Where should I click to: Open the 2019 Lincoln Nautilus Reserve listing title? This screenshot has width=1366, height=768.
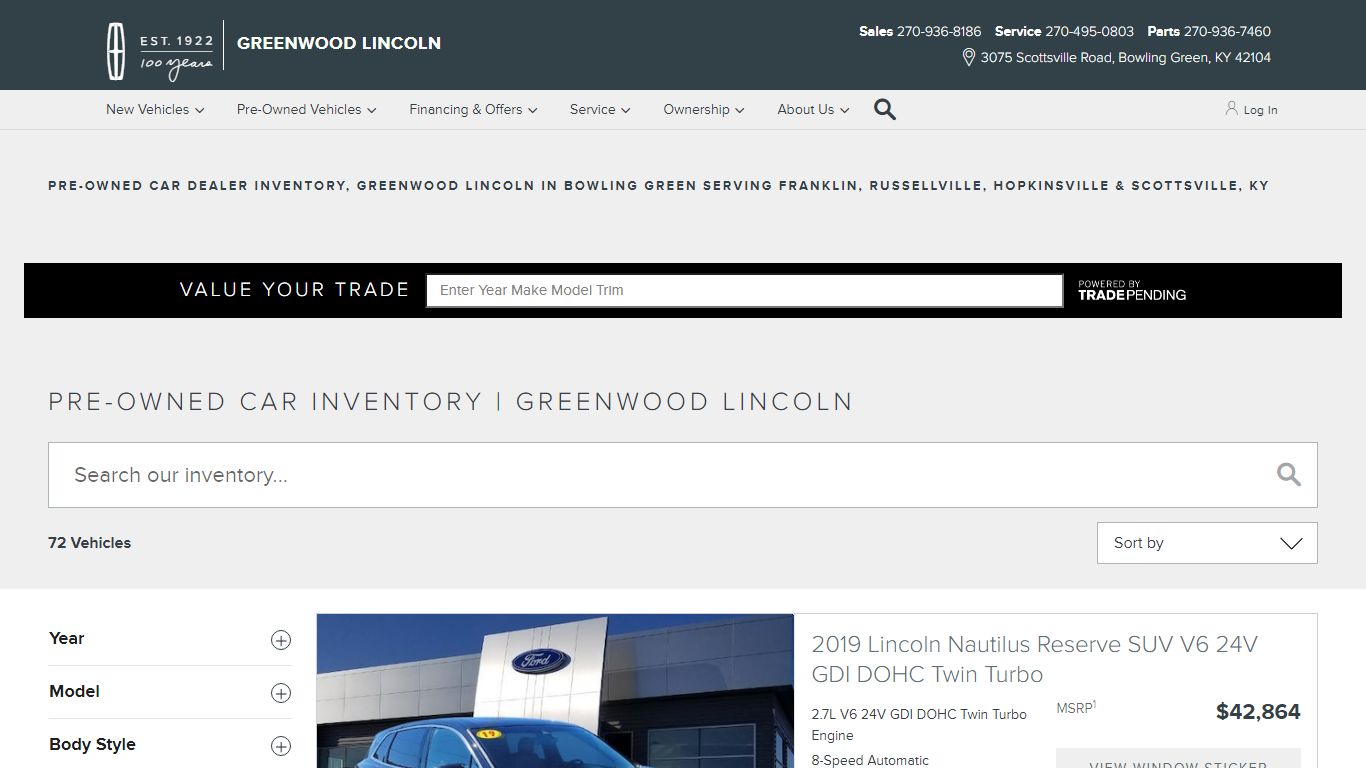click(x=1034, y=659)
